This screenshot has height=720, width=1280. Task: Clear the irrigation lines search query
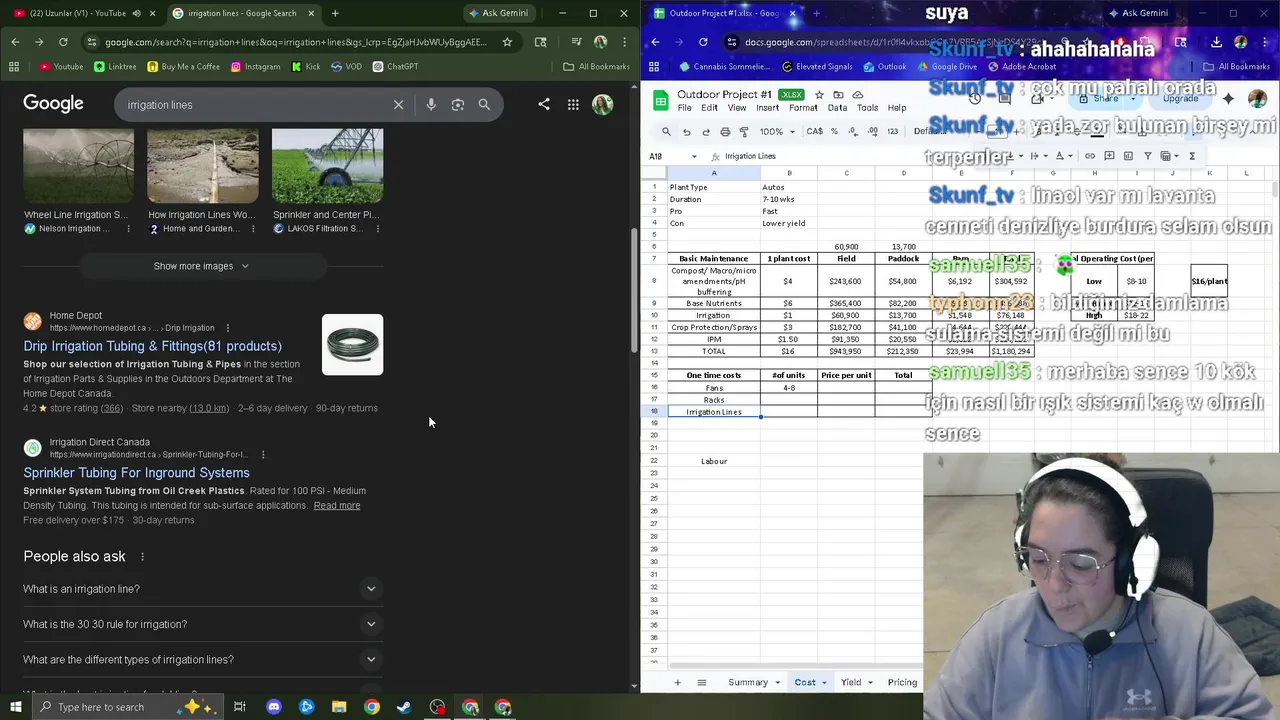(x=398, y=104)
